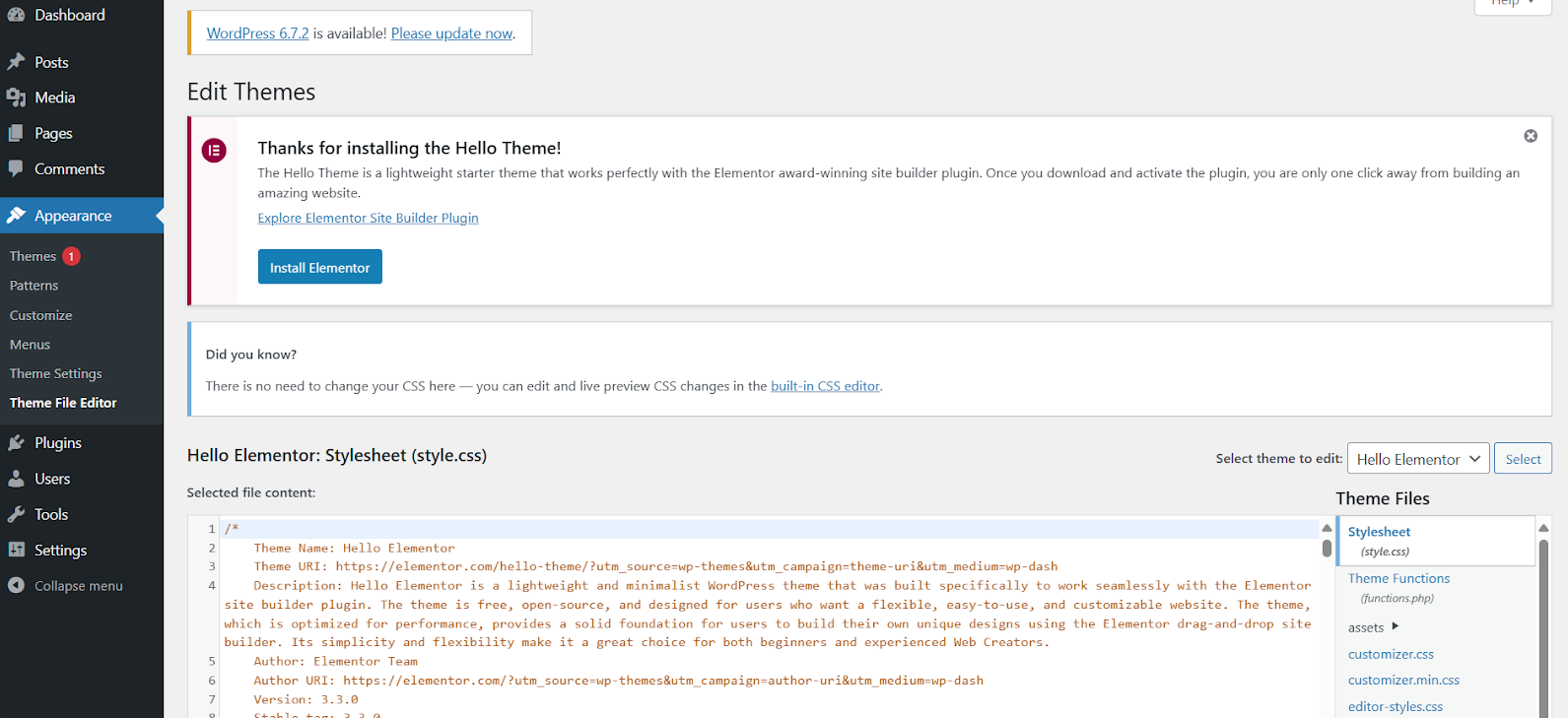This screenshot has width=1568, height=718.
Task: Collapse the admin sidebar menu
Action: point(65,586)
